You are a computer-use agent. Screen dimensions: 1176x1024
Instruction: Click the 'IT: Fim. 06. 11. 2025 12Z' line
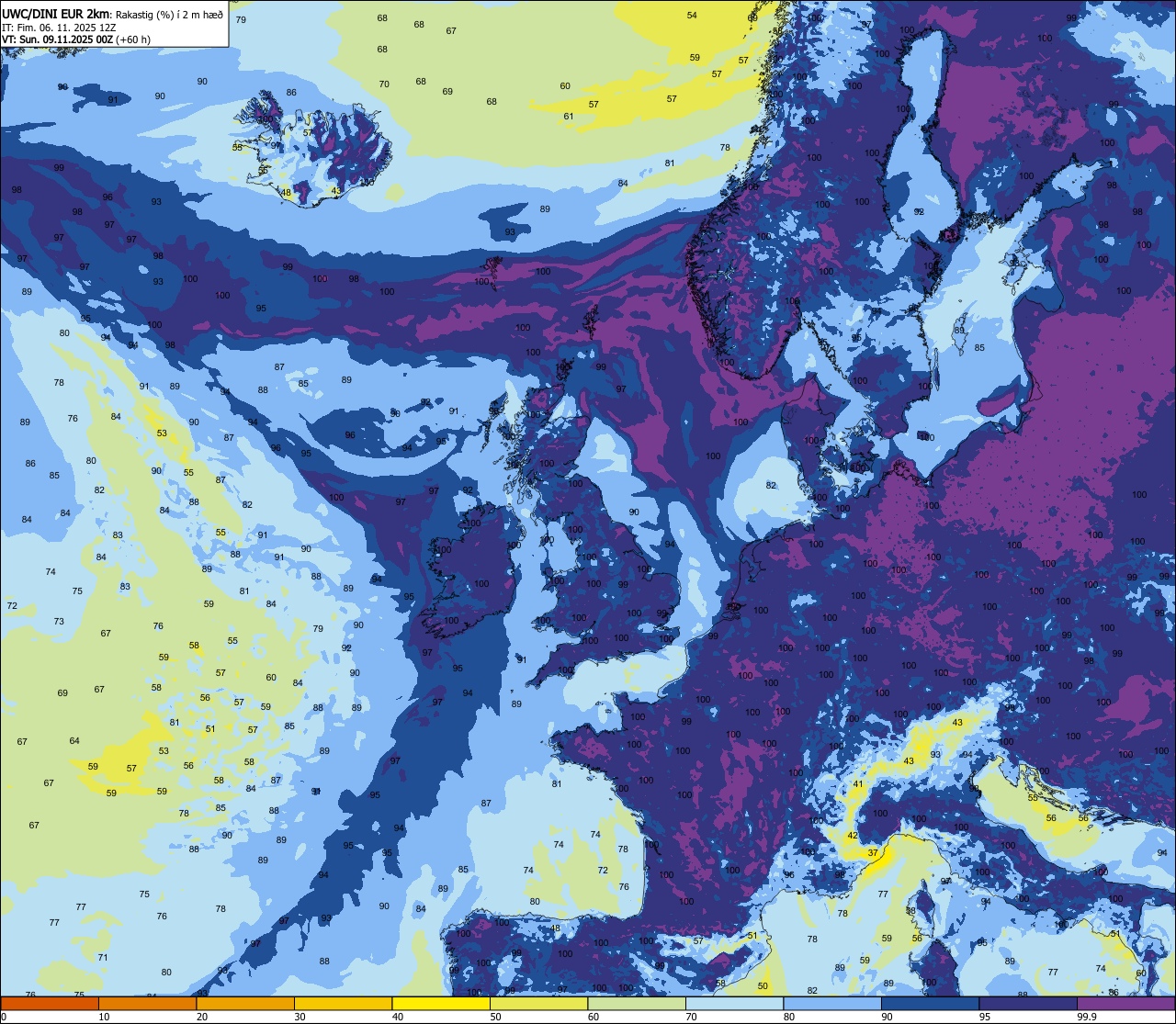click(59, 28)
